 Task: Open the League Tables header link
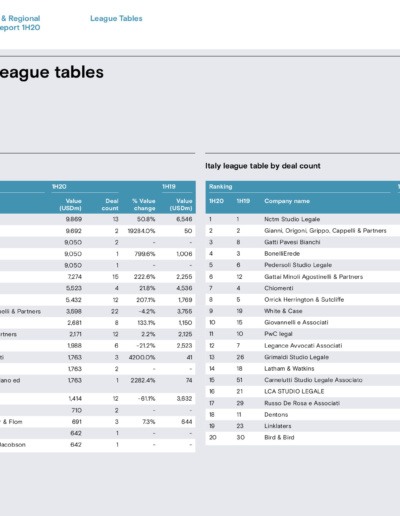pyautogui.click(x=116, y=18)
